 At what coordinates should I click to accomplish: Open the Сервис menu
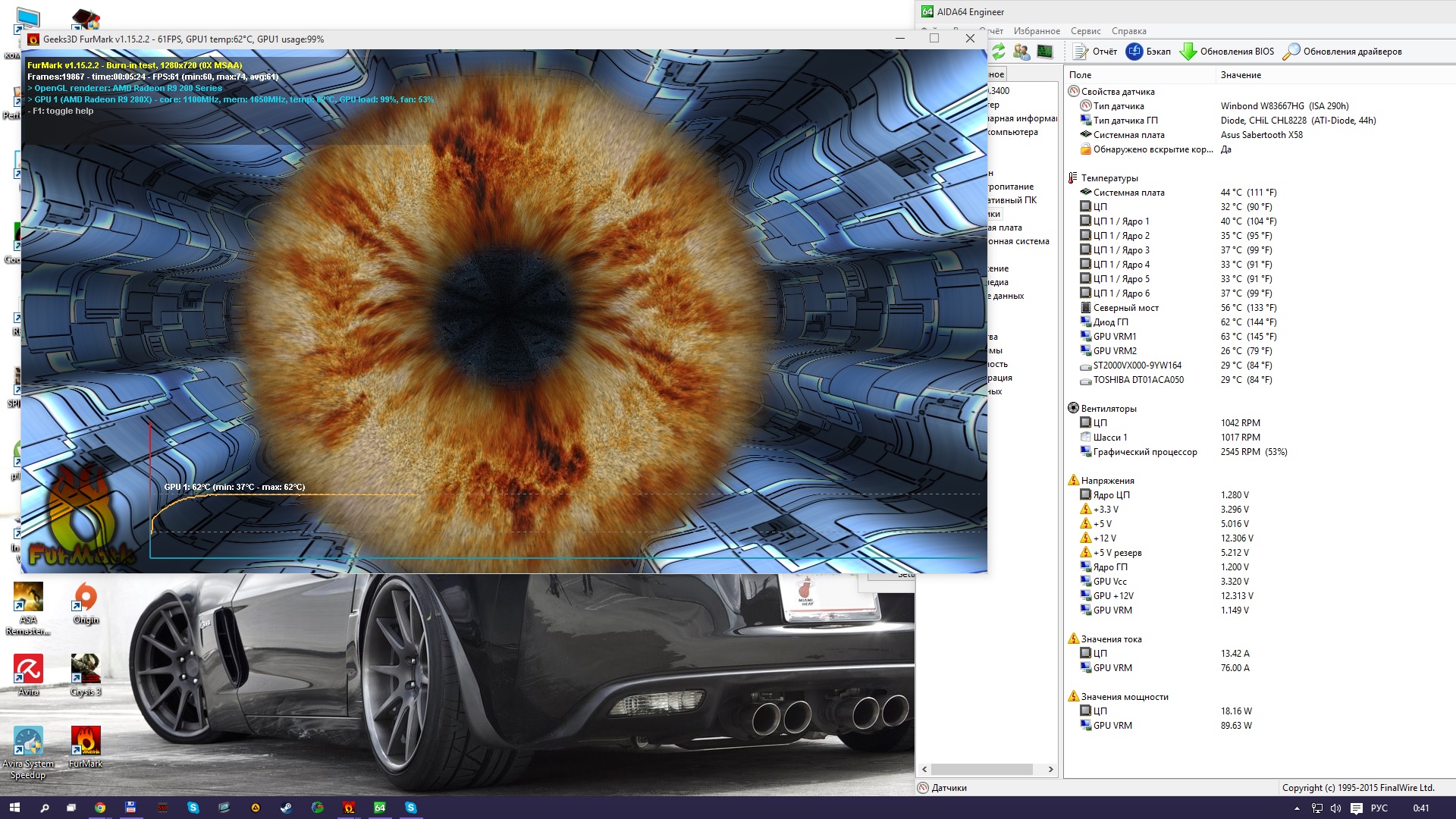pyautogui.click(x=1085, y=31)
